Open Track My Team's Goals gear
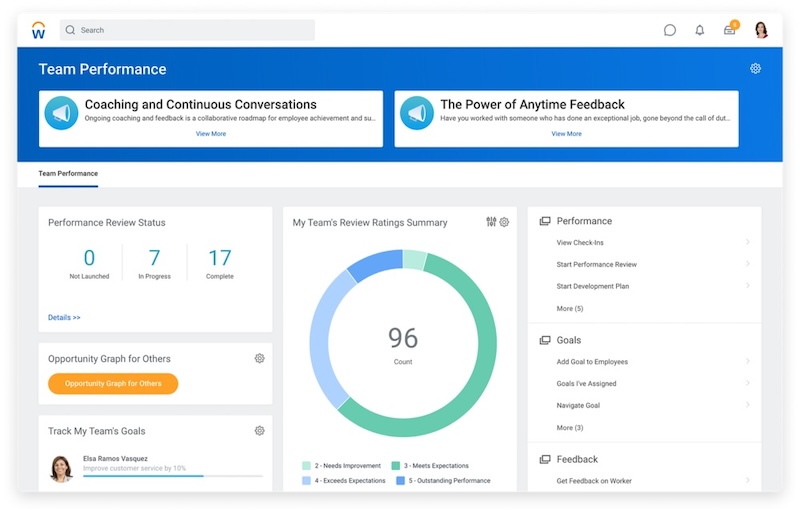 pos(259,431)
